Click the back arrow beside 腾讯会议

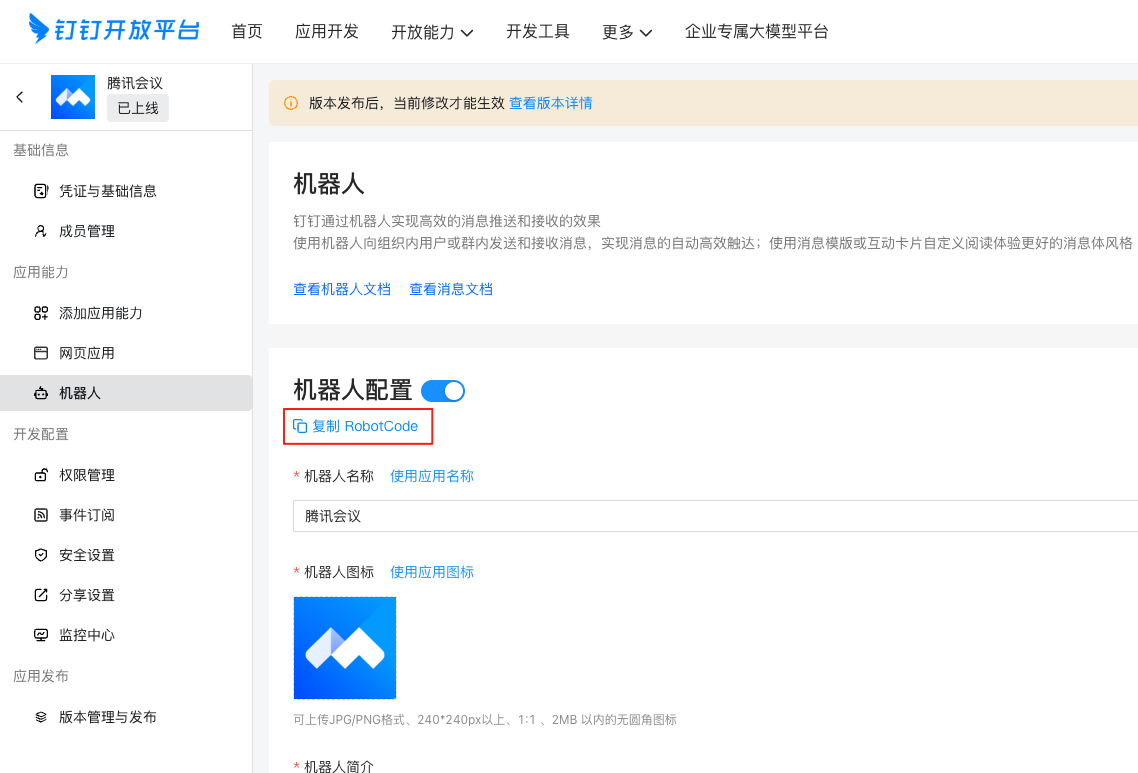20,97
